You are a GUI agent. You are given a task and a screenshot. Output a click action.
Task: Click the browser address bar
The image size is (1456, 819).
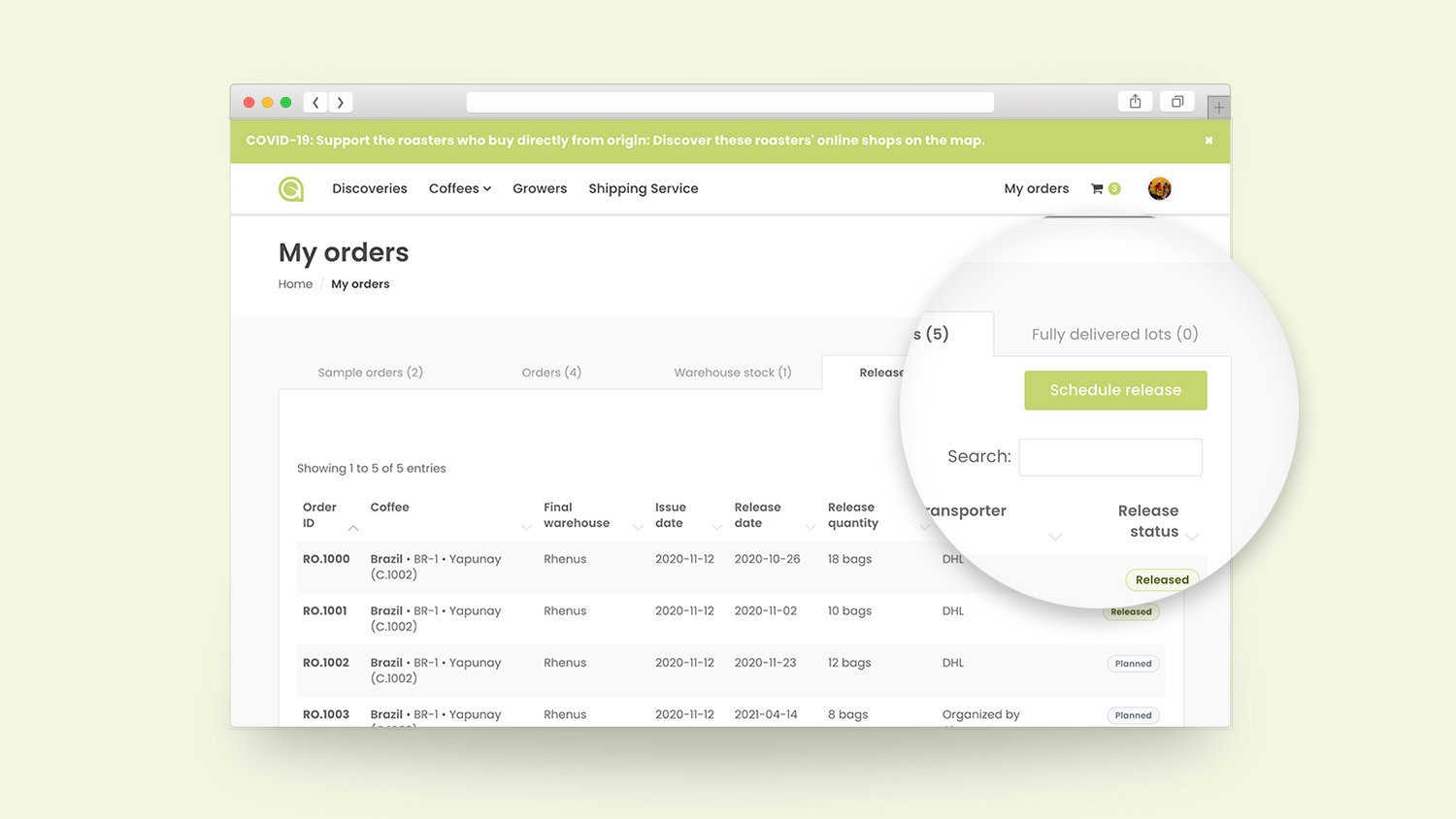pyautogui.click(x=730, y=102)
